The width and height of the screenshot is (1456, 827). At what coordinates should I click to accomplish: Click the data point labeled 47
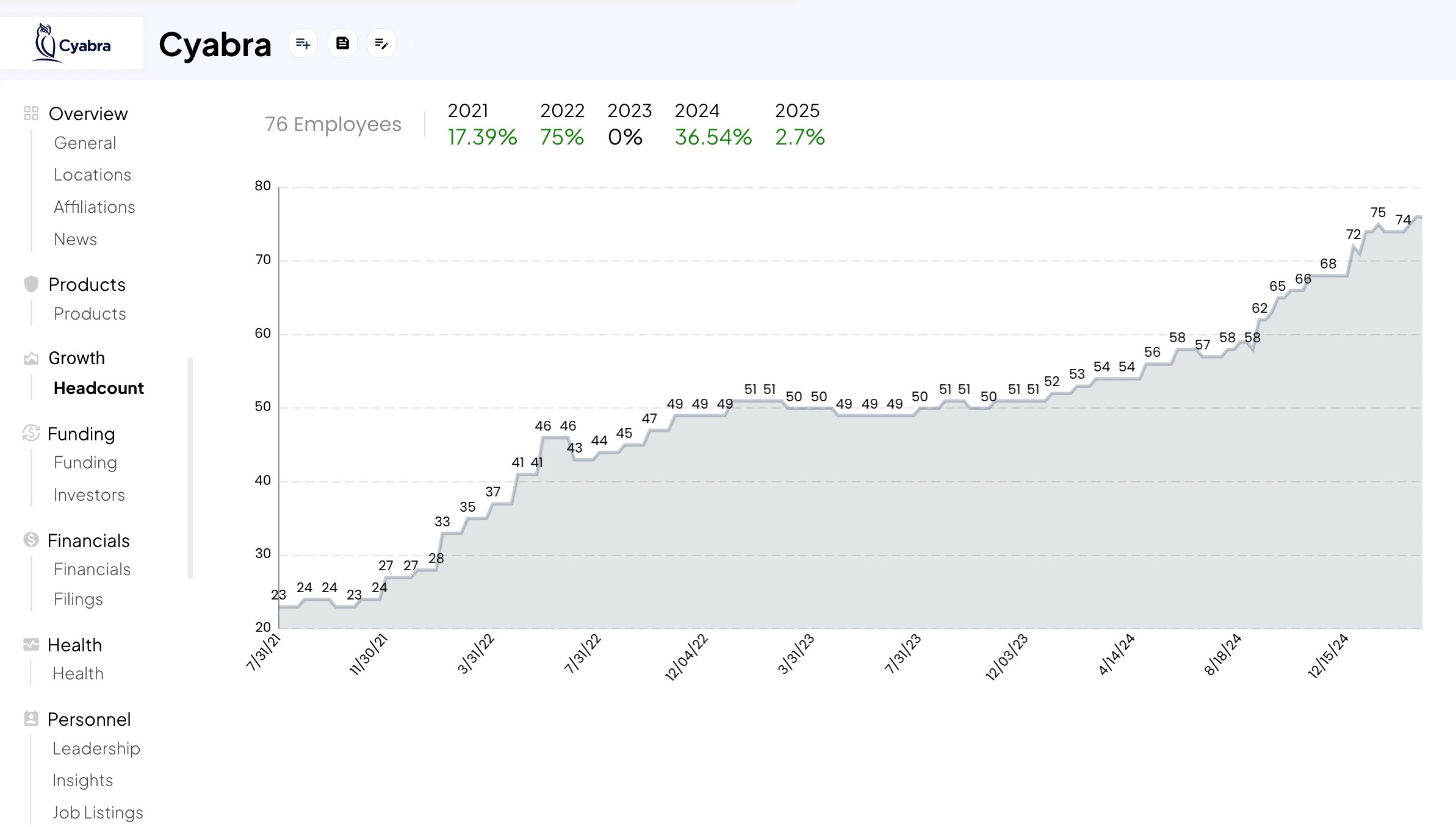tap(649, 419)
